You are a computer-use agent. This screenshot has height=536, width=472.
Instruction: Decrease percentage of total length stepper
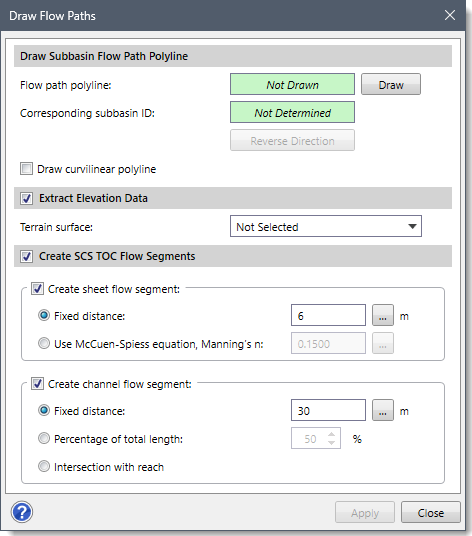coord(331,443)
